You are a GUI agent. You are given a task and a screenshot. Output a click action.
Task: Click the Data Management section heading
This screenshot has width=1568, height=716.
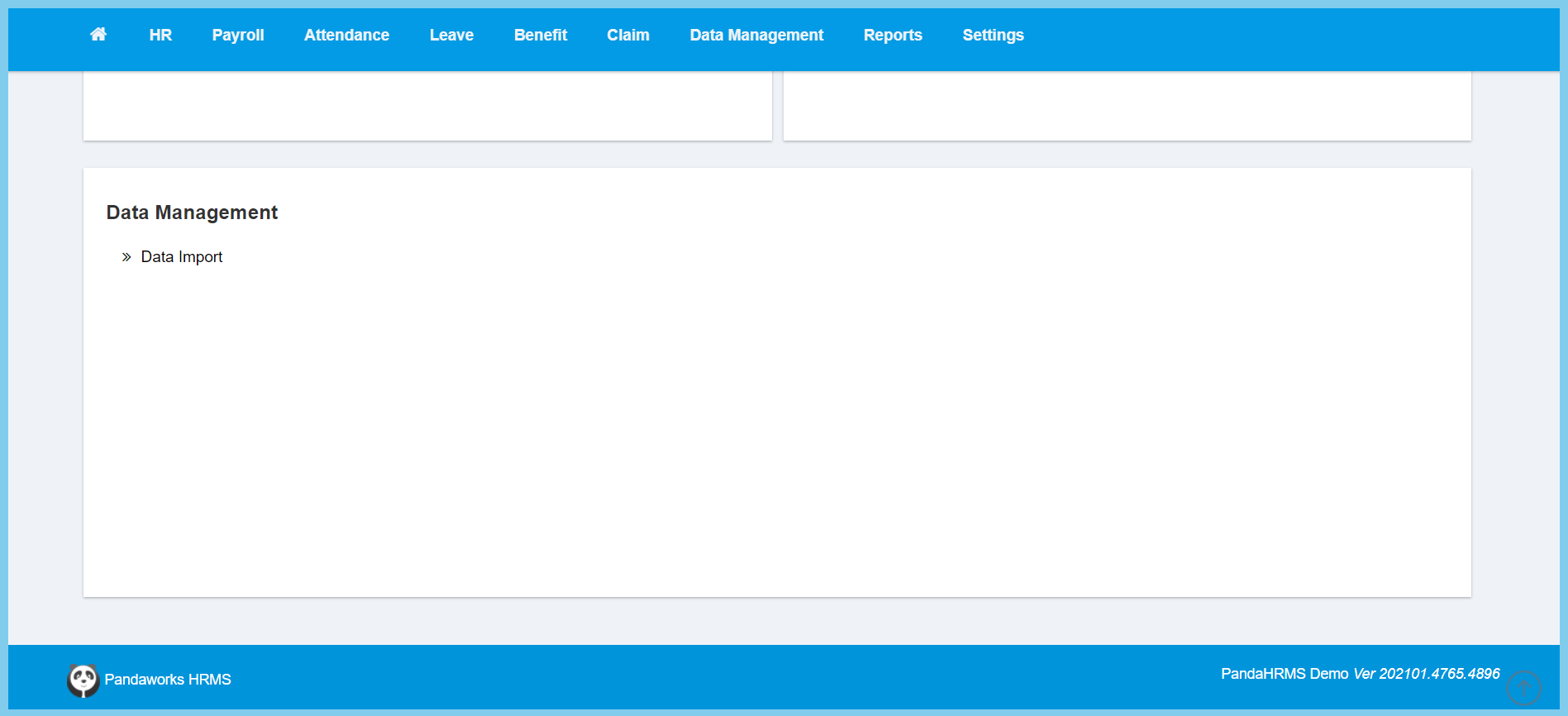[x=192, y=212]
